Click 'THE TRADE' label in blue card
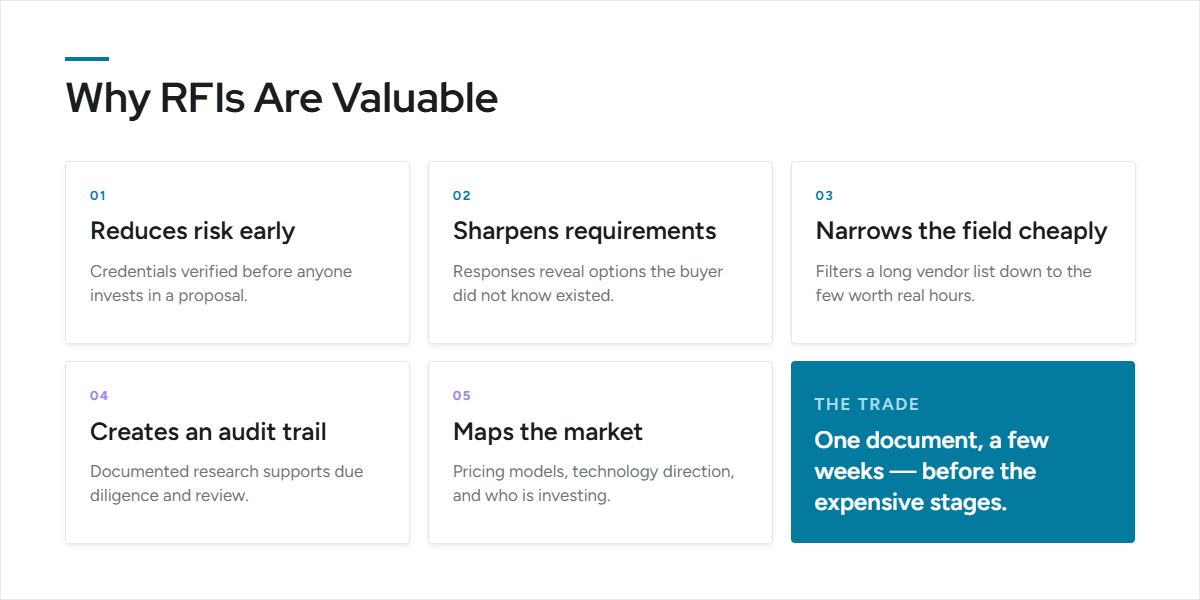1200x600 pixels. point(867,405)
